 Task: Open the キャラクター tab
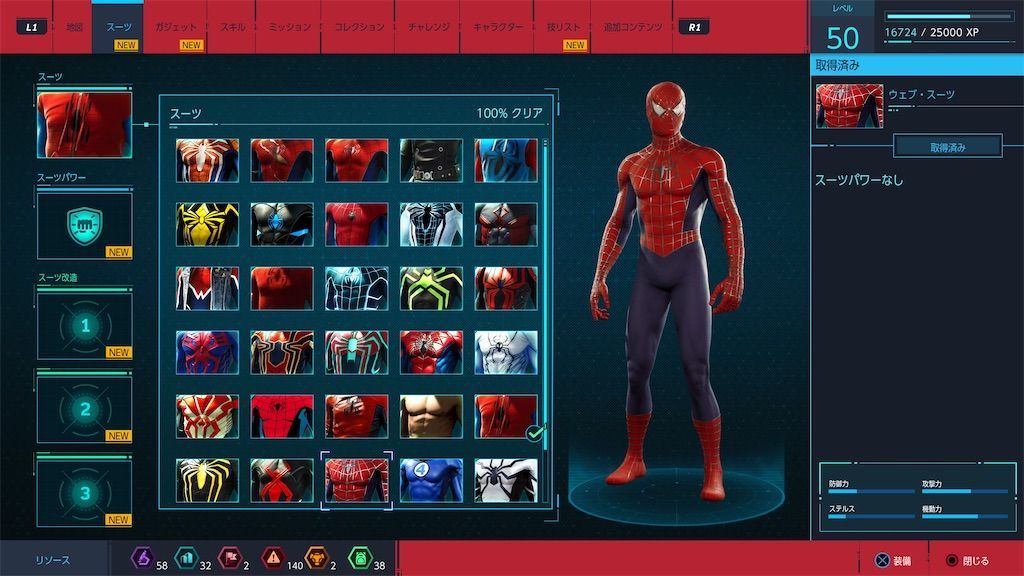click(x=498, y=27)
